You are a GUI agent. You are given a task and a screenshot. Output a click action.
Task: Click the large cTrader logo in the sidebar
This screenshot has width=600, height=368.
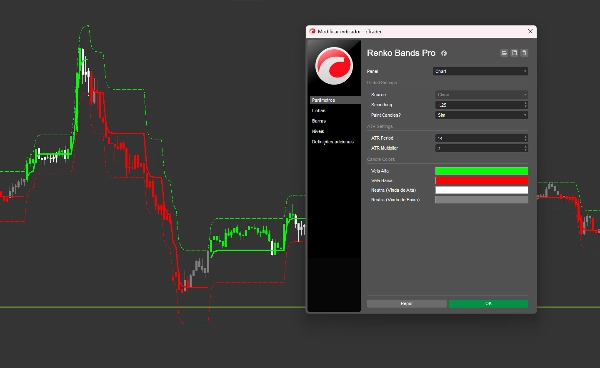(334, 66)
